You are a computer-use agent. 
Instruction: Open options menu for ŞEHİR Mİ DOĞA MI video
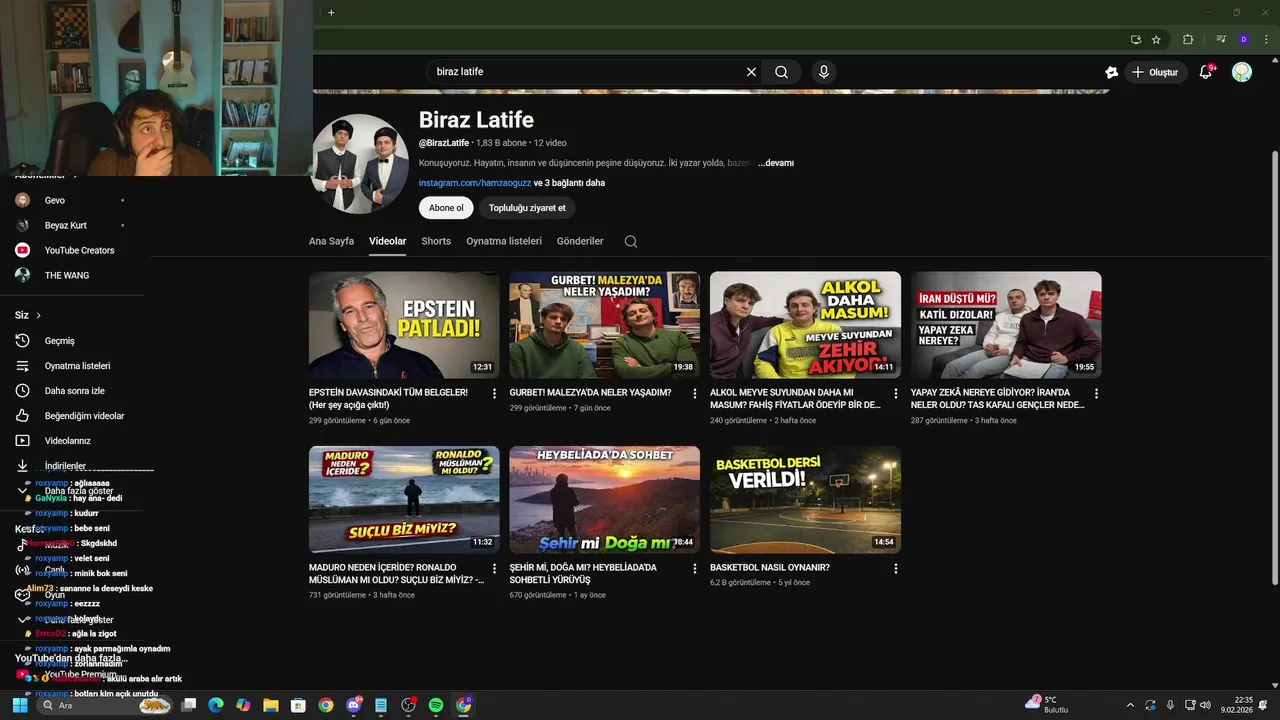tap(695, 568)
